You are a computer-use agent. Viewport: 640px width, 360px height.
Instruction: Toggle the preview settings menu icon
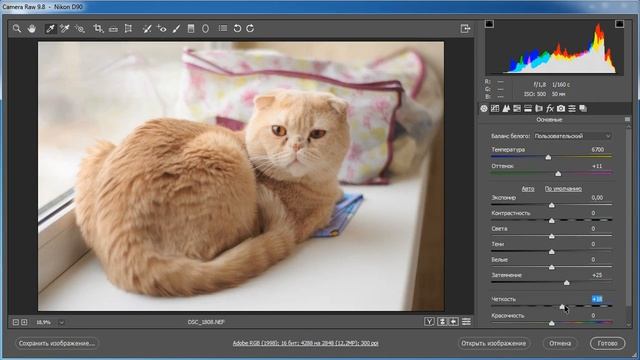pyautogui.click(x=466, y=322)
